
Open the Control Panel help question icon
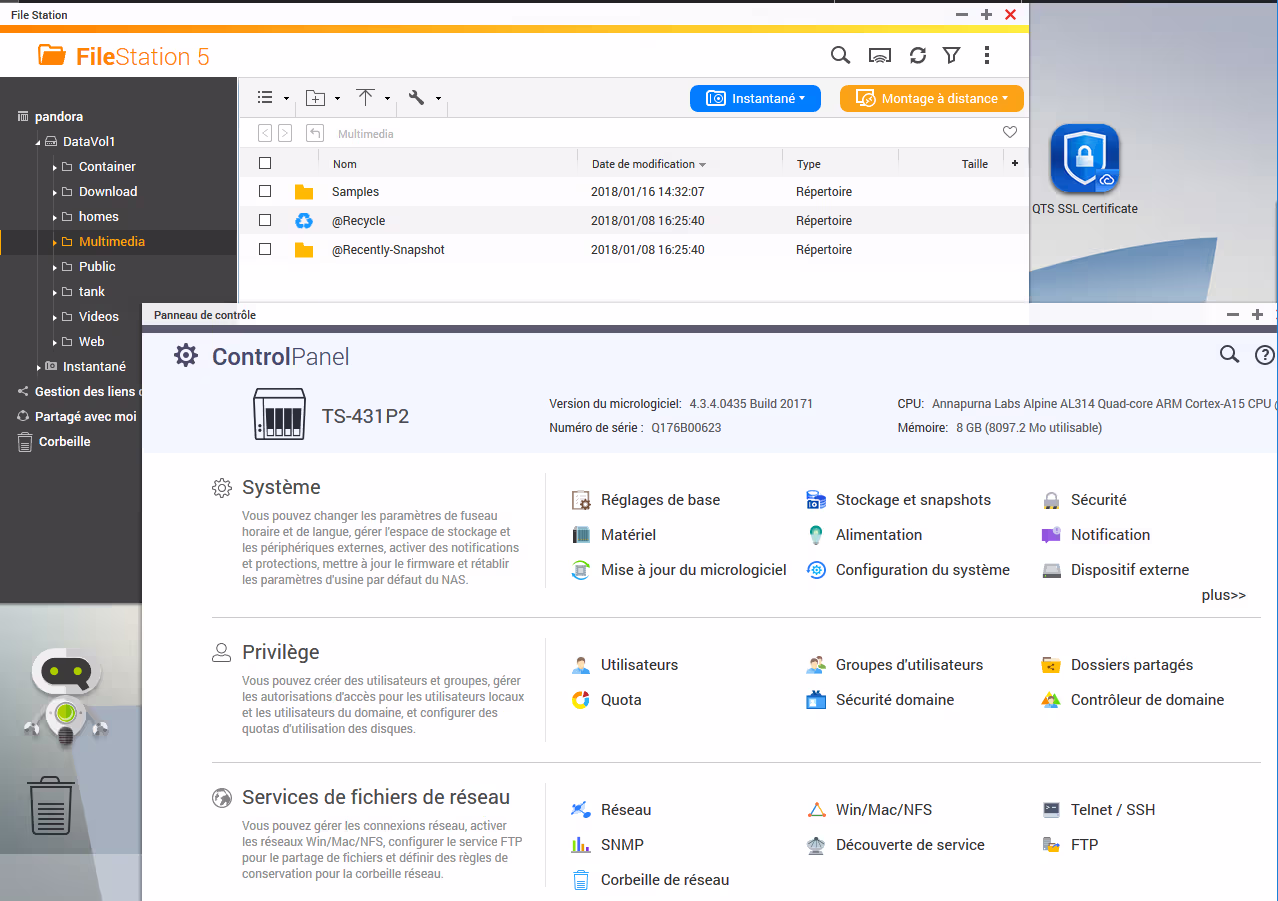[x=1264, y=355]
